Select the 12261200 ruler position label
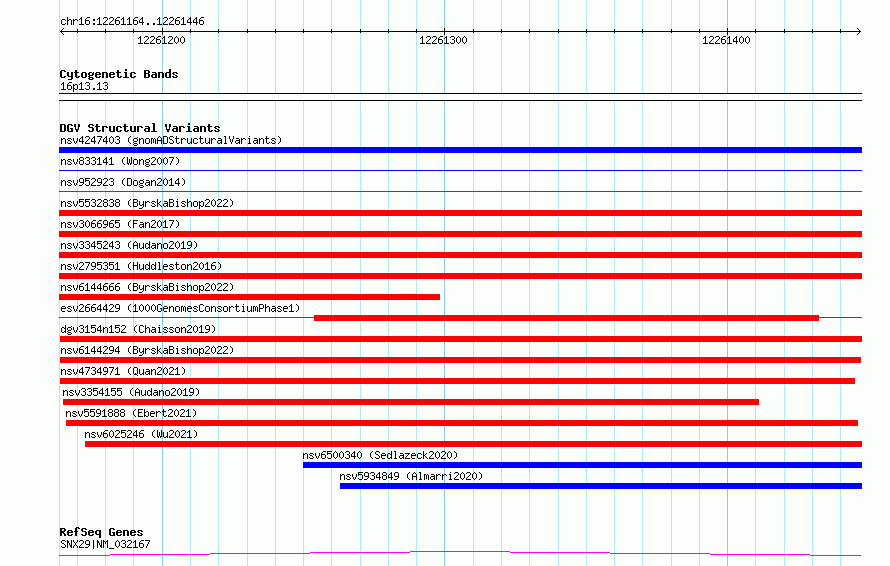Viewport: 890px width, 566px height. (x=161, y=40)
